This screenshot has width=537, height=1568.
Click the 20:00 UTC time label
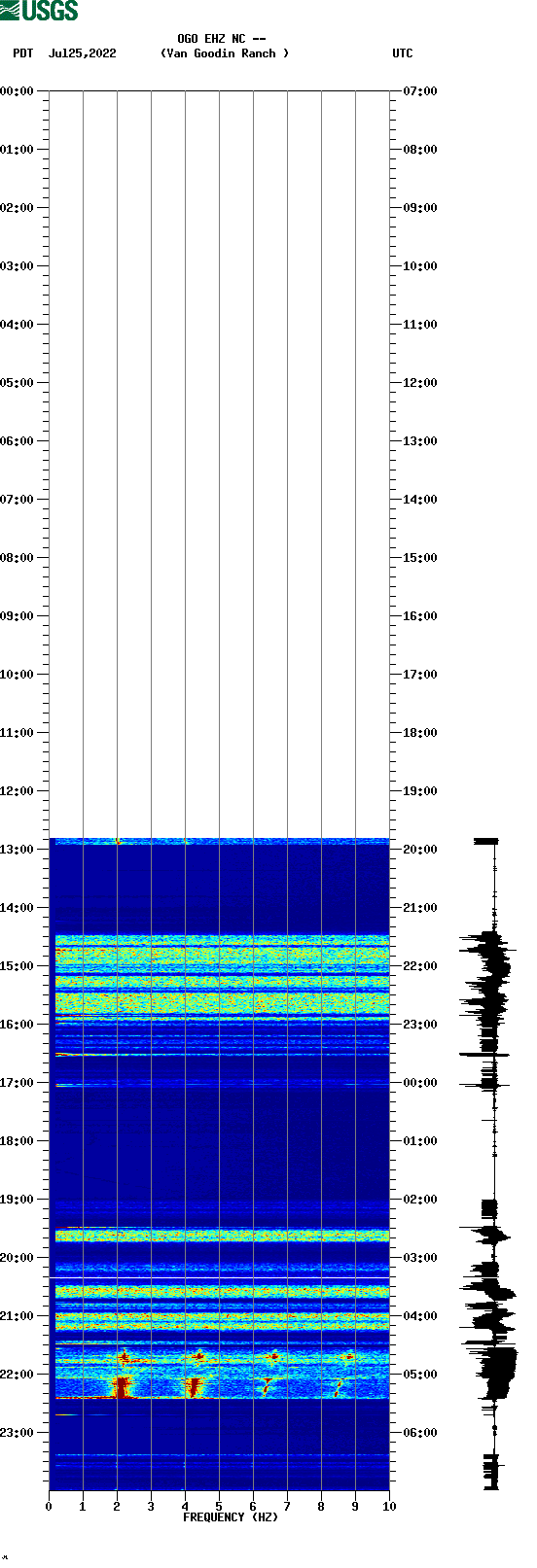tap(420, 850)
